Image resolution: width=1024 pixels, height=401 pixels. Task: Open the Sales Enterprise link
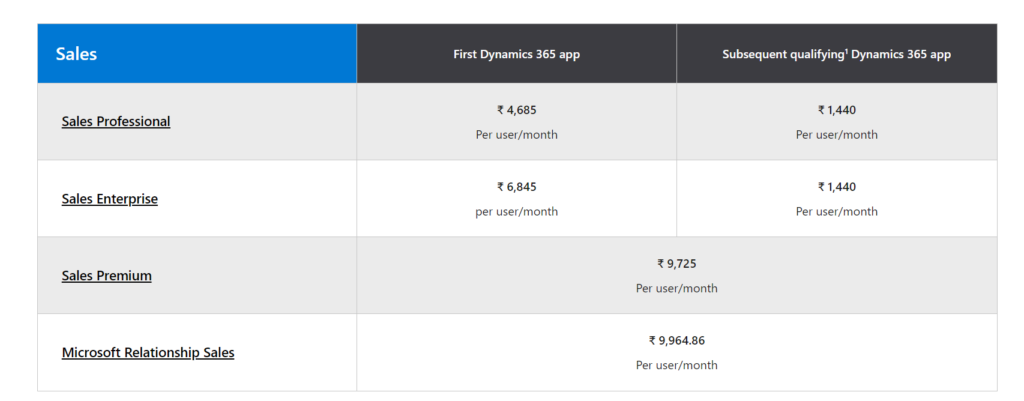pos(110,198)
